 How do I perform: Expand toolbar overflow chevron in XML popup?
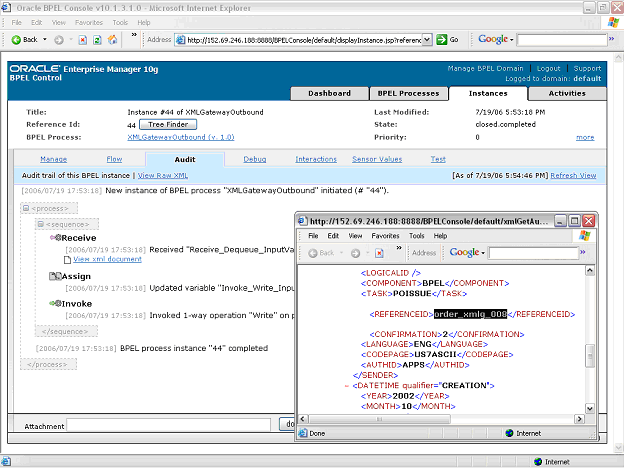point(399,248)
